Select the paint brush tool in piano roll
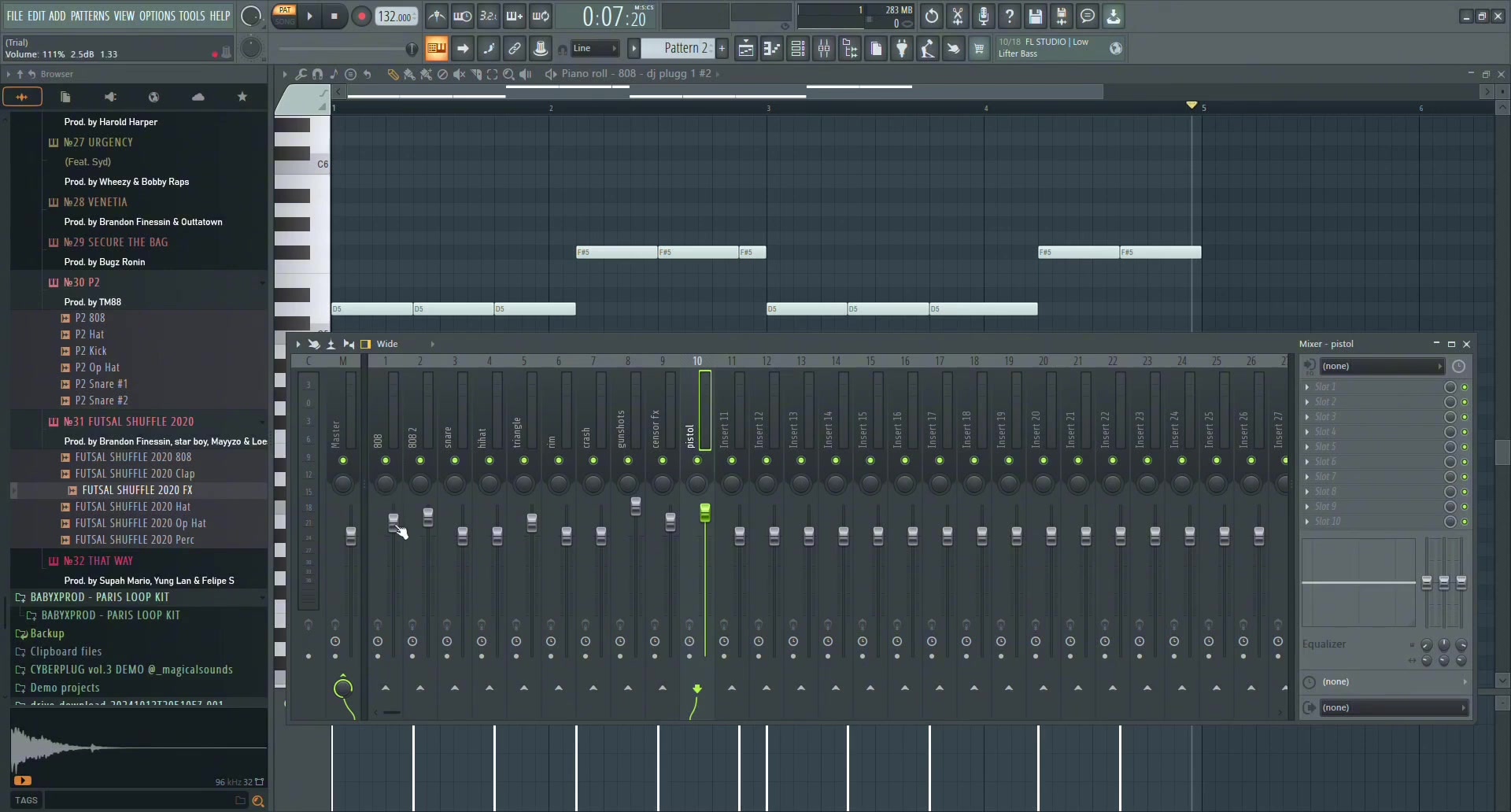This screenshot has height=812, width=1511. (x=409, y=74)
